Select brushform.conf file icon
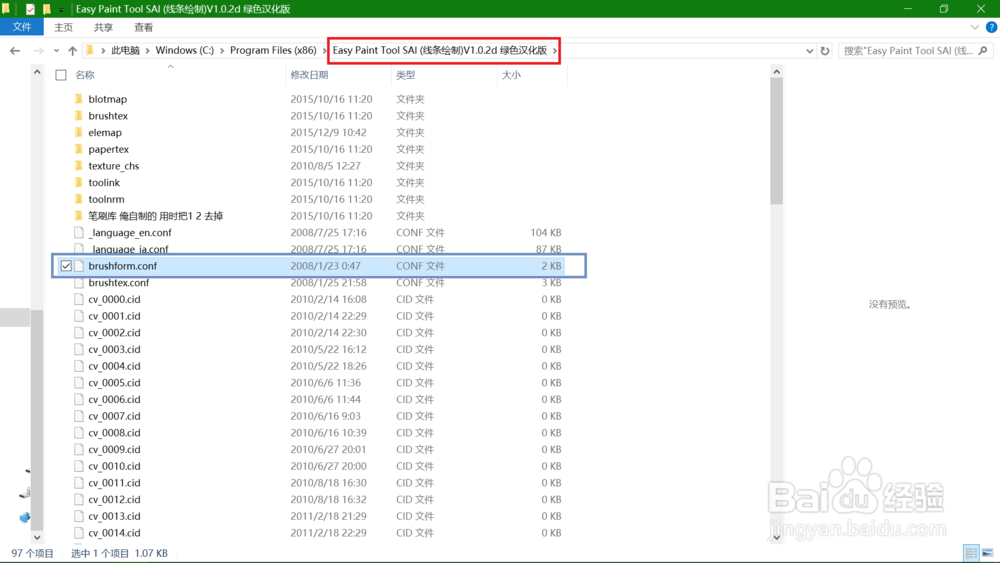The height and width of the screenshot is (563, 1000). [78, 266]
